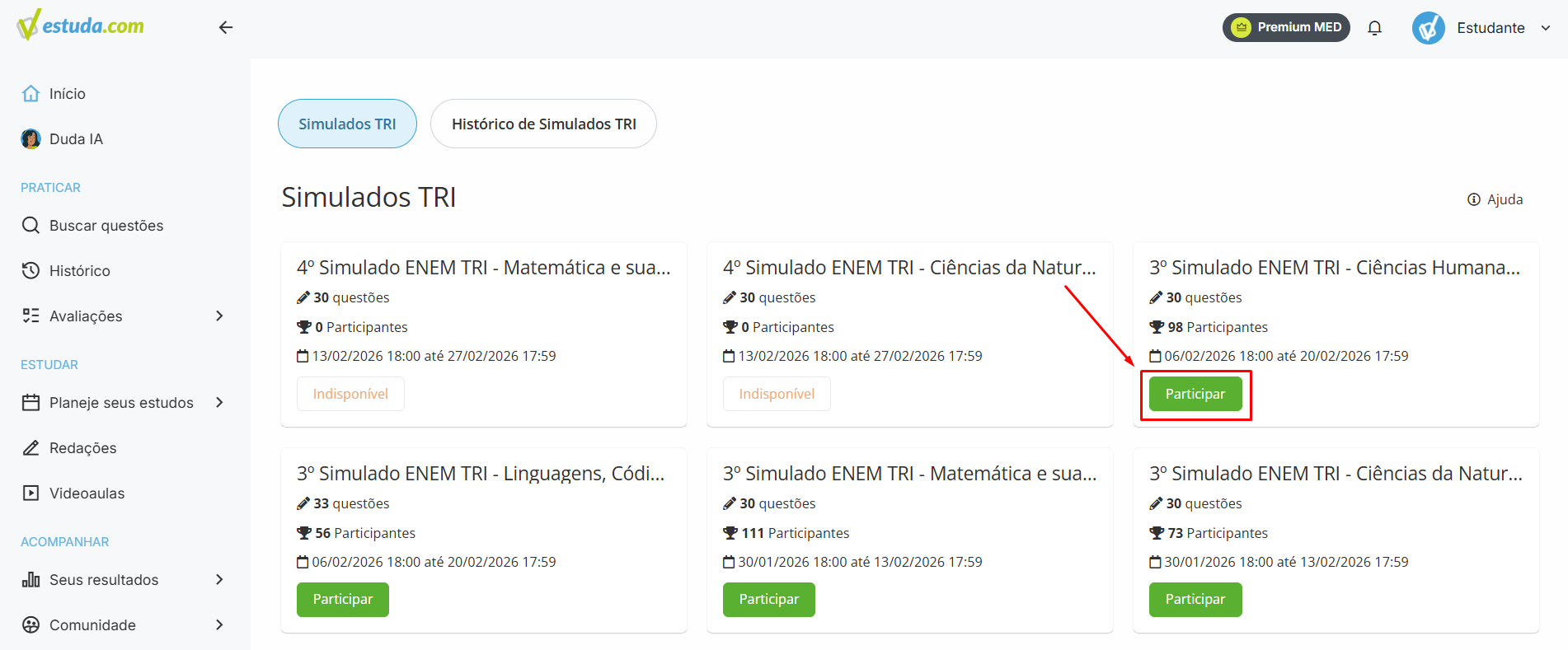Open notifications bell icon

tap(1374, 28)
